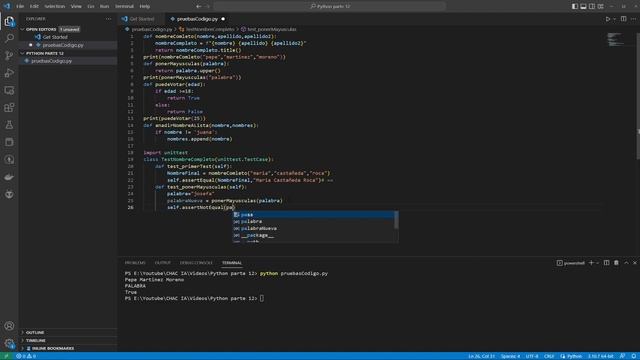Select 'palabraNueva' from autocomplete suggestions

click(313, 229)
